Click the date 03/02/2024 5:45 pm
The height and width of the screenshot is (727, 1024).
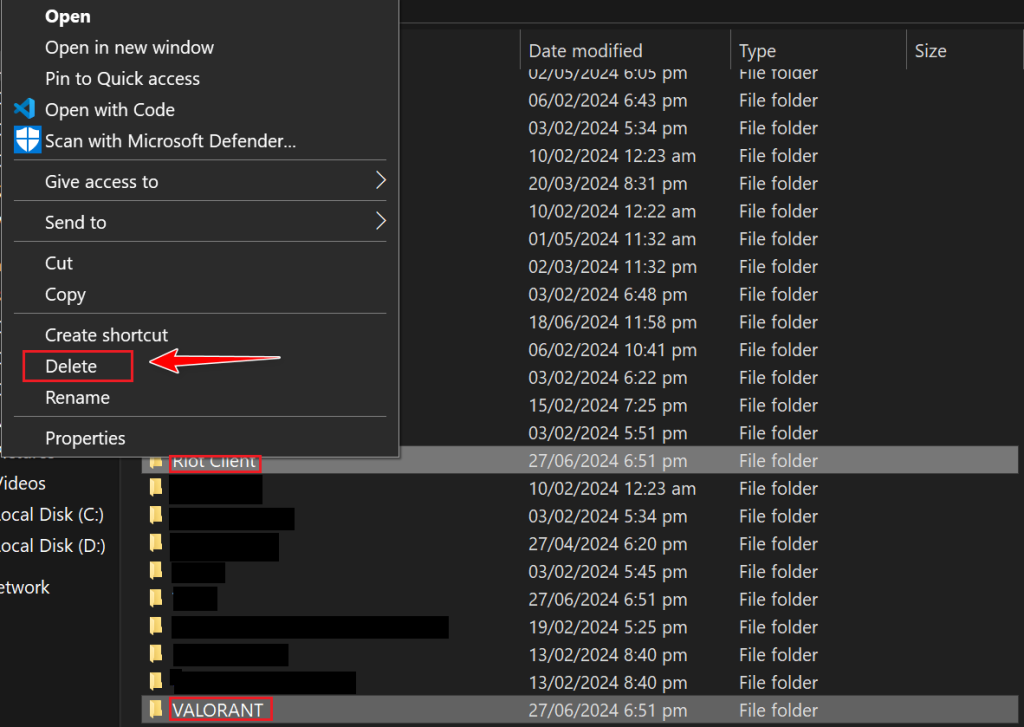[607, 572]
